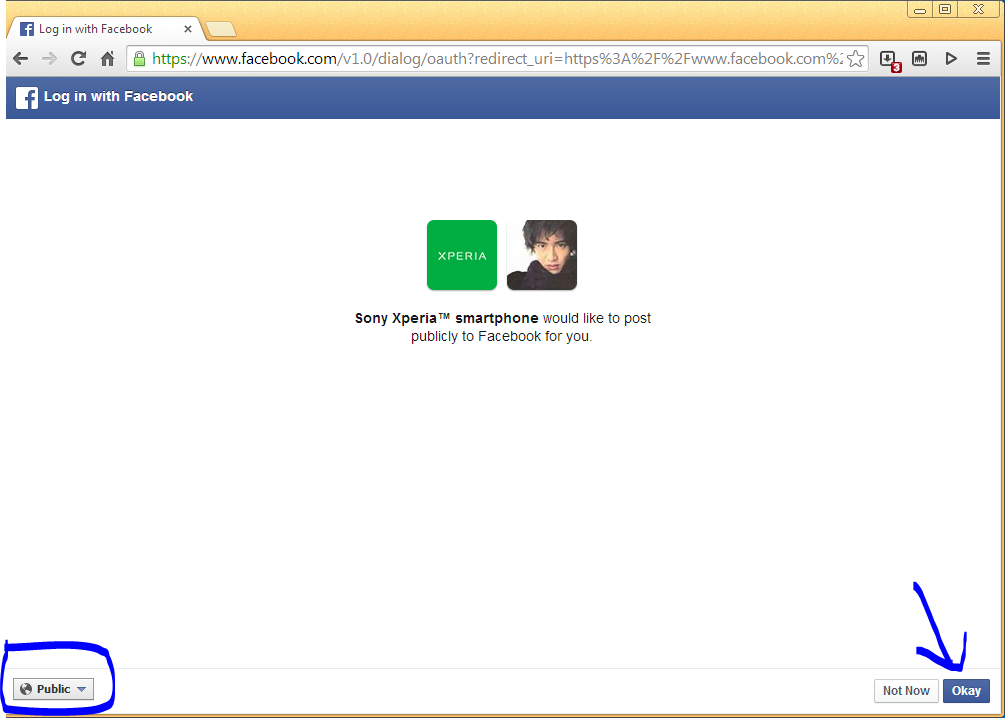Open the Public audience dropdown
Viewport: 1005px width, 718px height.
pos(53,689)
